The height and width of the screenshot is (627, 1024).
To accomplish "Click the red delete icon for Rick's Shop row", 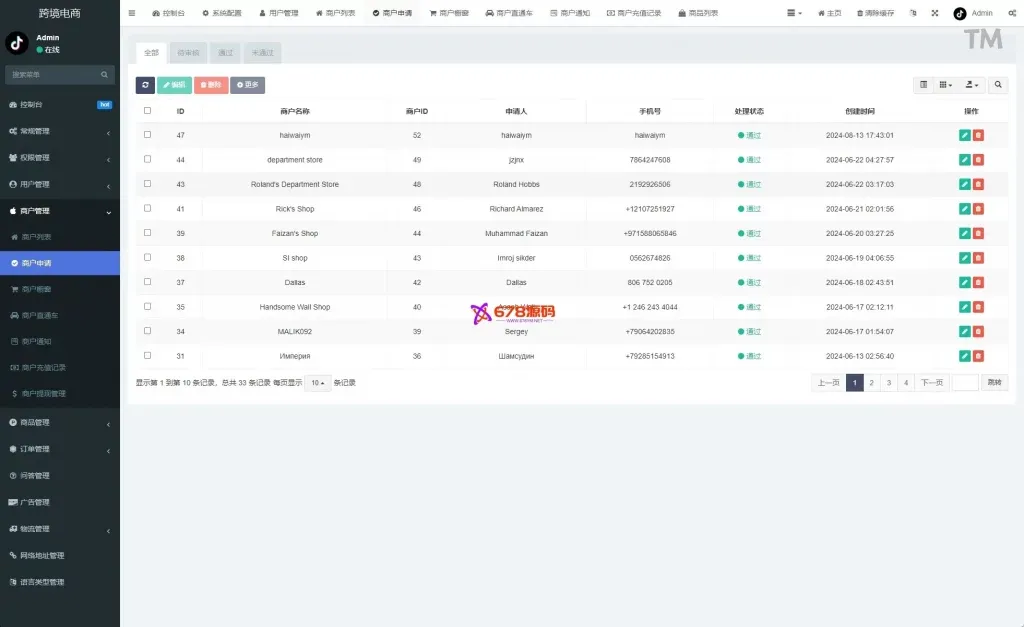I will 978,209.
